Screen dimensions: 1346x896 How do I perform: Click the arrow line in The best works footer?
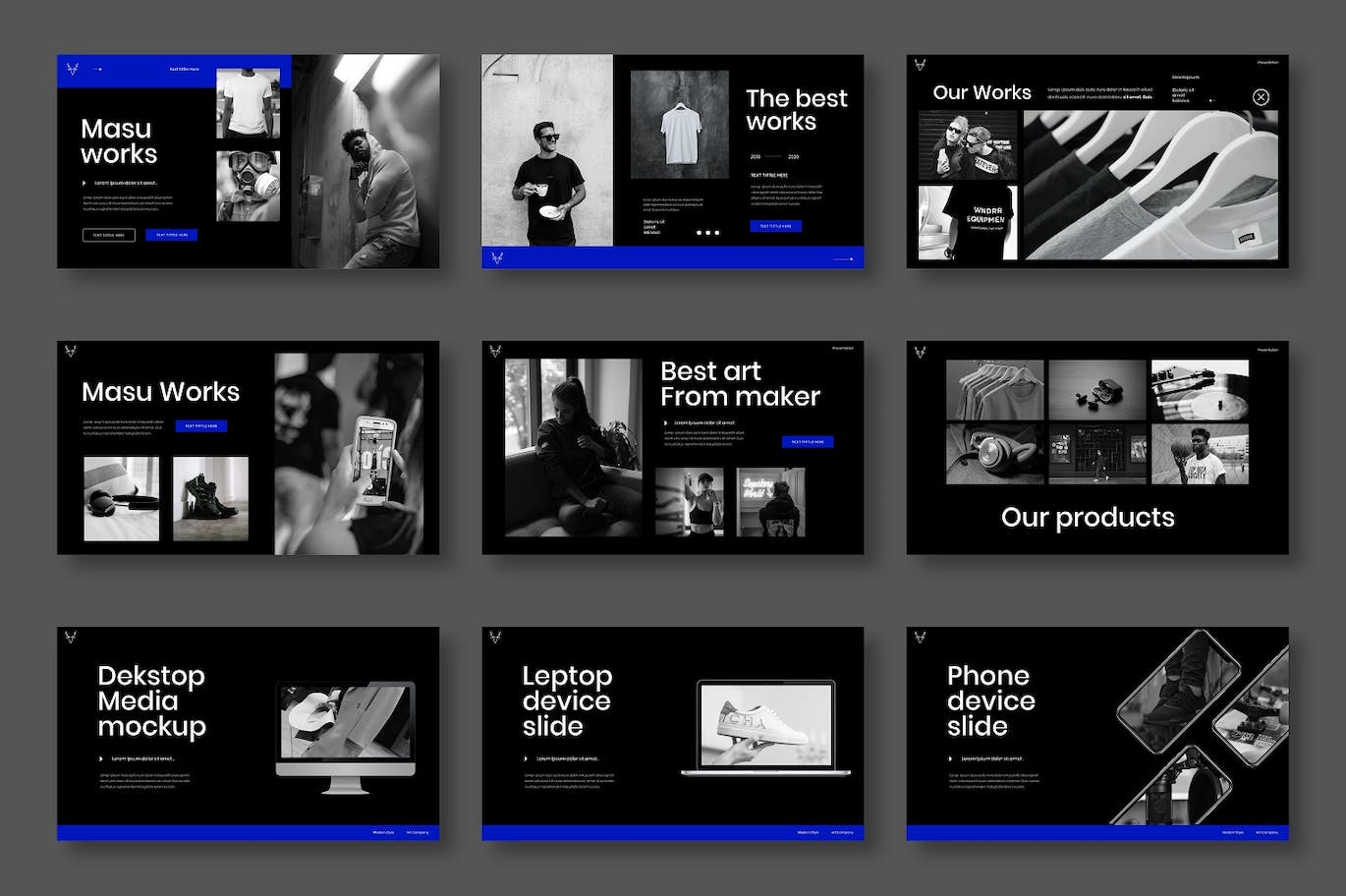841,259
